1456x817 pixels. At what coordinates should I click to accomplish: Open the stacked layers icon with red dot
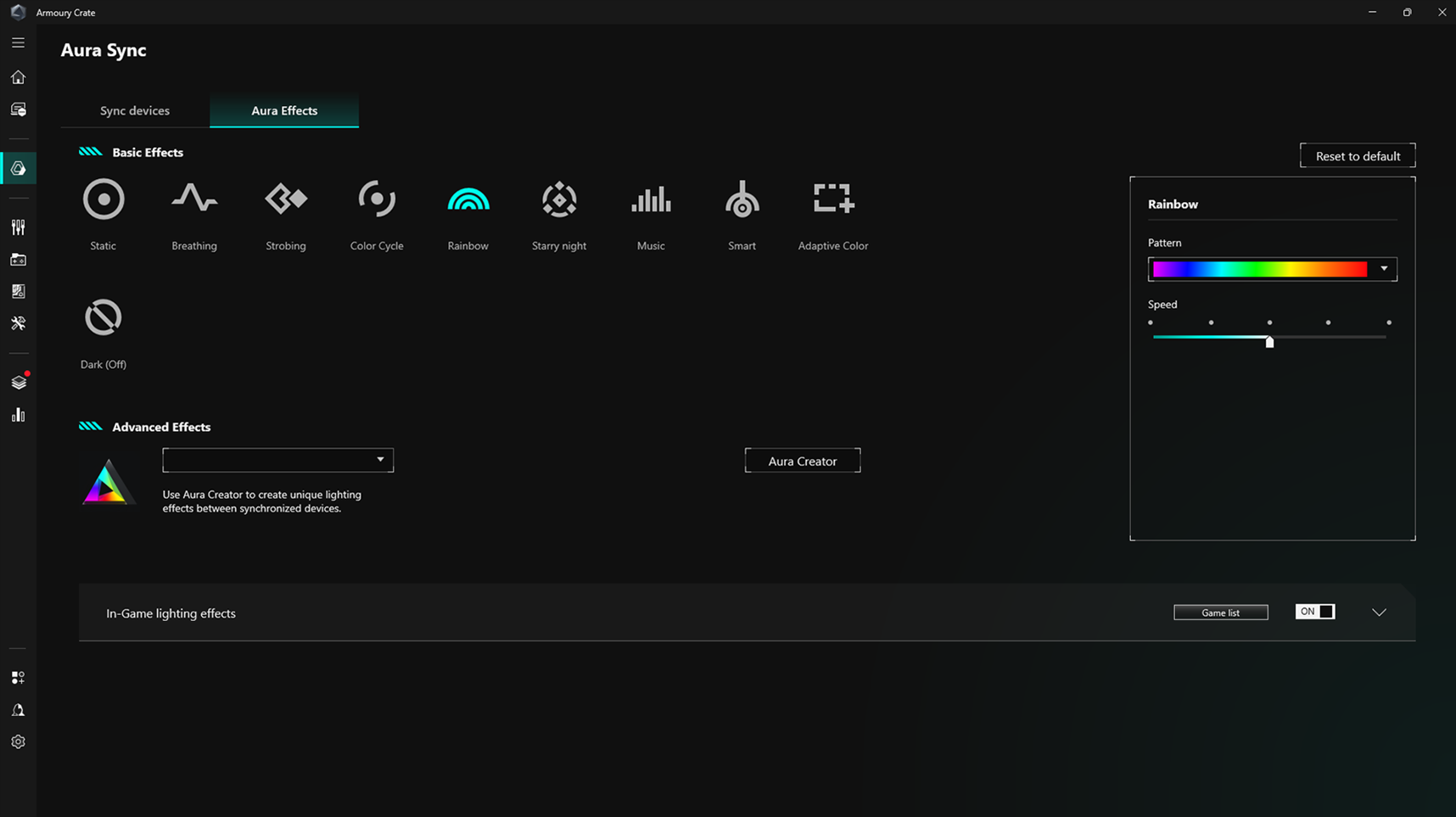point(19,382)
